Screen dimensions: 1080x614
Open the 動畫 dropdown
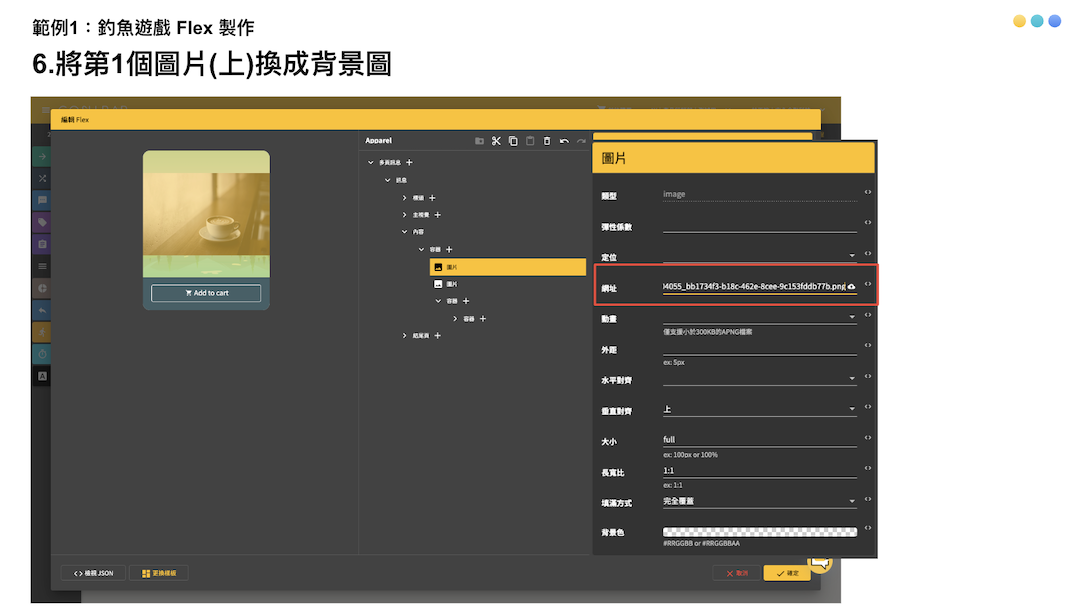point(760,317)
